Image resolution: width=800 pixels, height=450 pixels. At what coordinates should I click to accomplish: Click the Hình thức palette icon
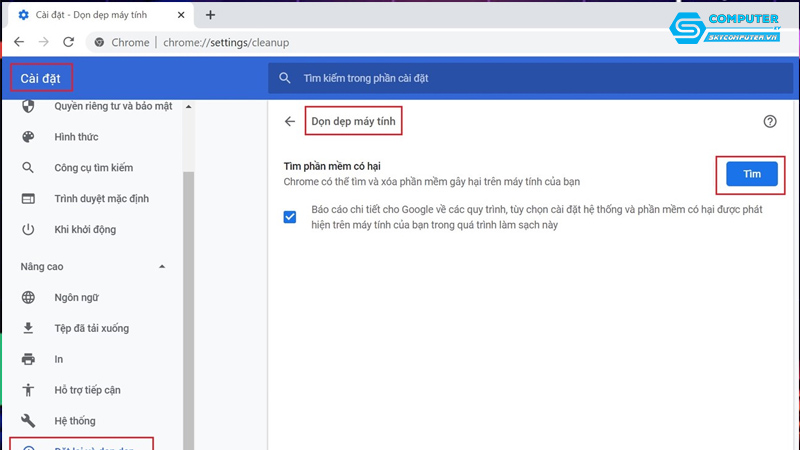click(x=28, y=137)
